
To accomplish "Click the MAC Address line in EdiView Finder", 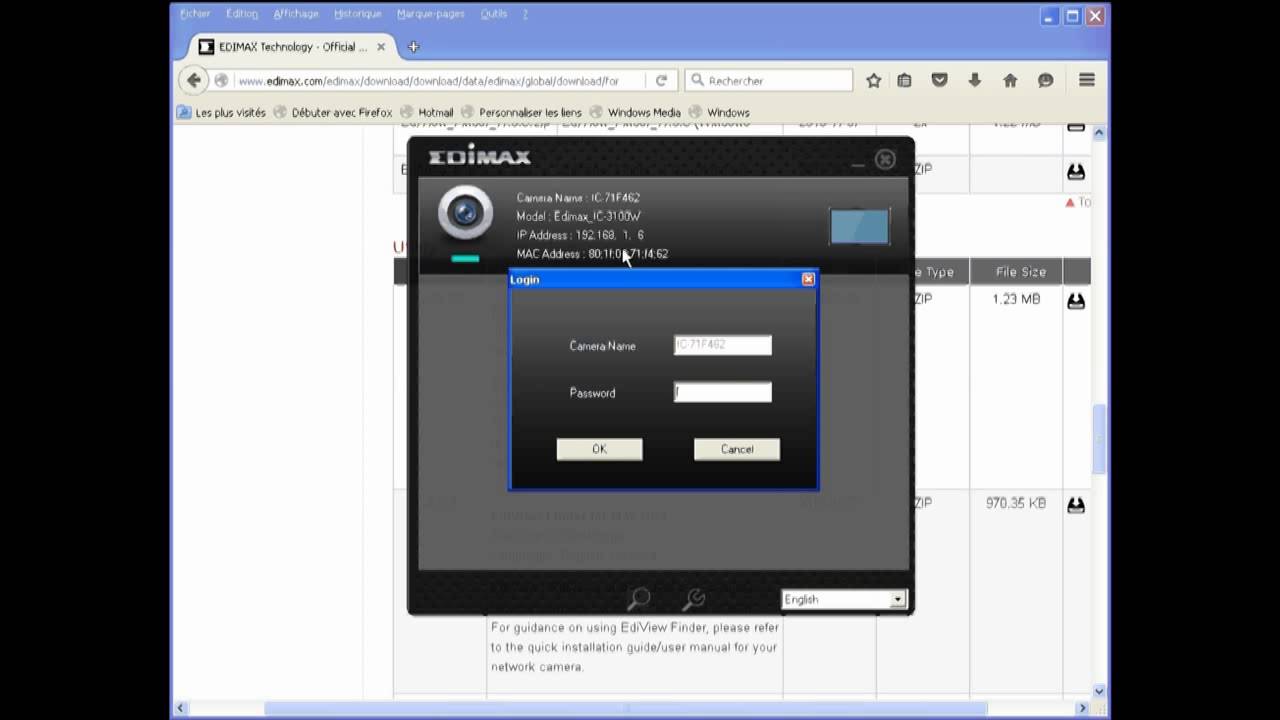I will tap(592, 254).
